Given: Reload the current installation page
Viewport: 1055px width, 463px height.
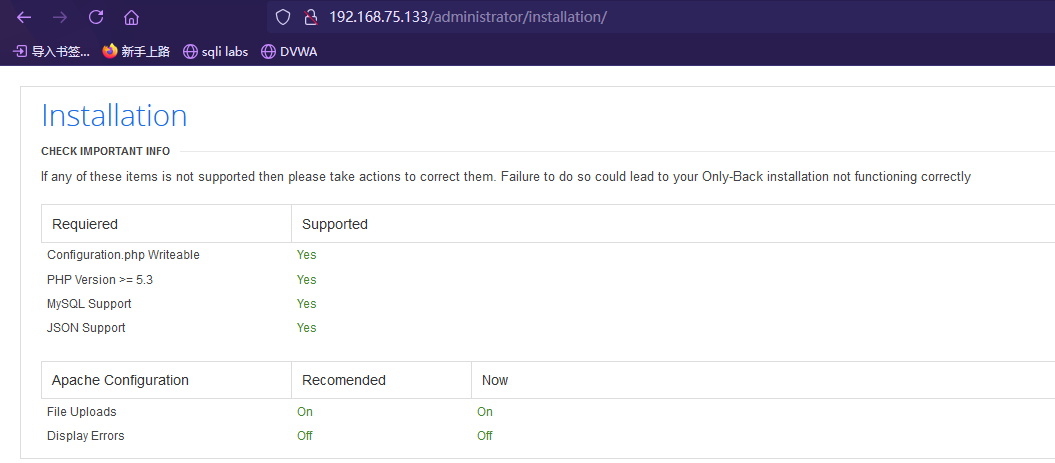Looking at the screenshot, I should [96, 17].
